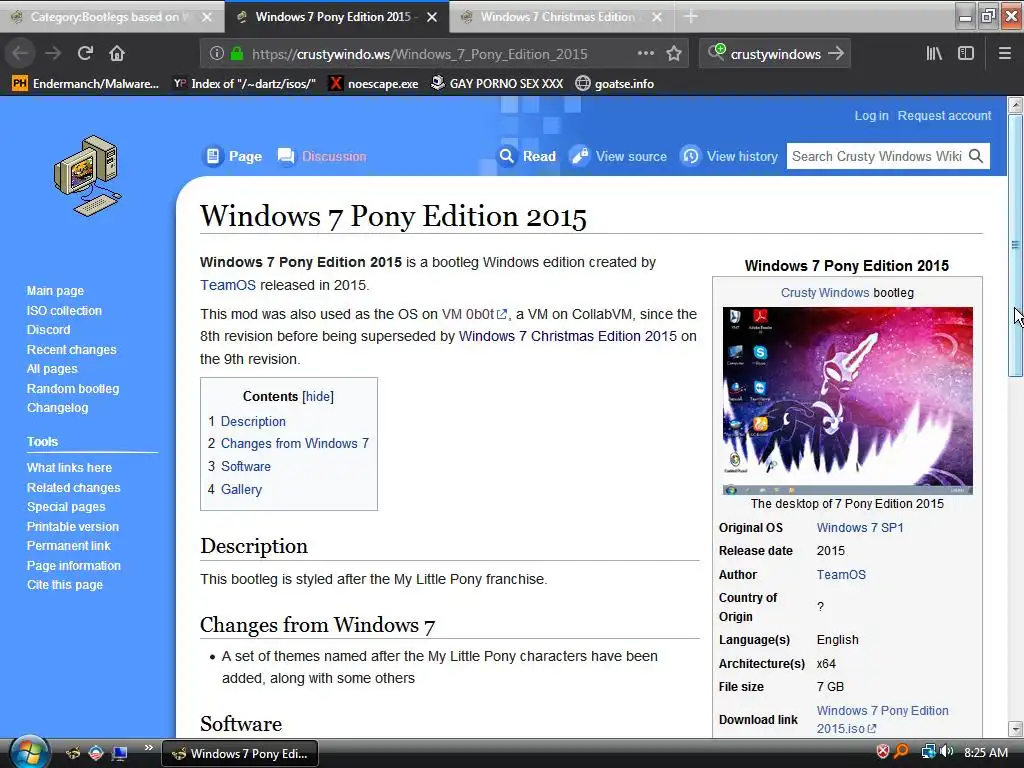Click the Windows 7 Pony Edi... taskbar button
Viewport: 1024px width, 768px height.
point(239,754)
